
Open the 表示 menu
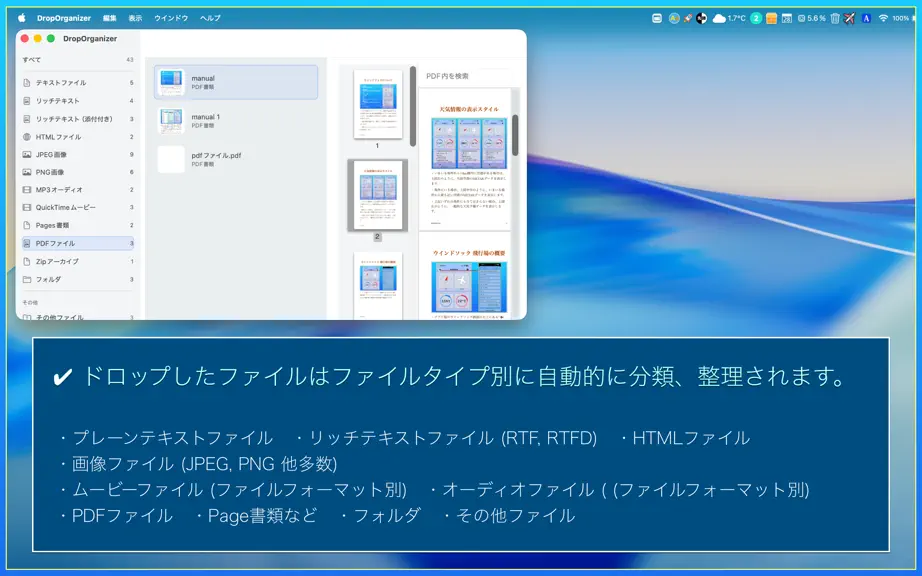tap(135, 18)
